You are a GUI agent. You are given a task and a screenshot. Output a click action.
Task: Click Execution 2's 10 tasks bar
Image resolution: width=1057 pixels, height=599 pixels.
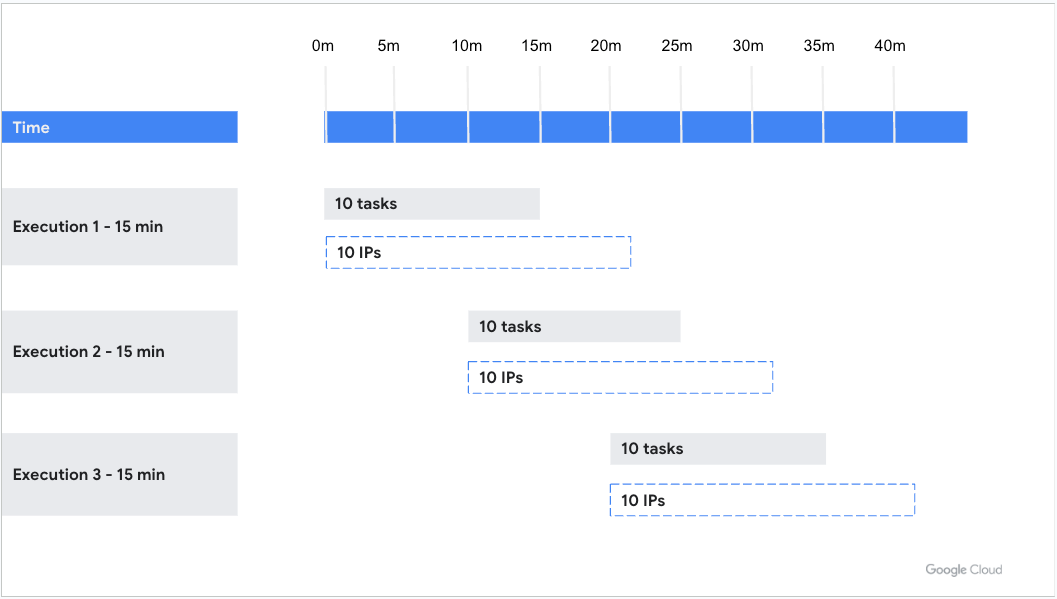pos(574,327)
